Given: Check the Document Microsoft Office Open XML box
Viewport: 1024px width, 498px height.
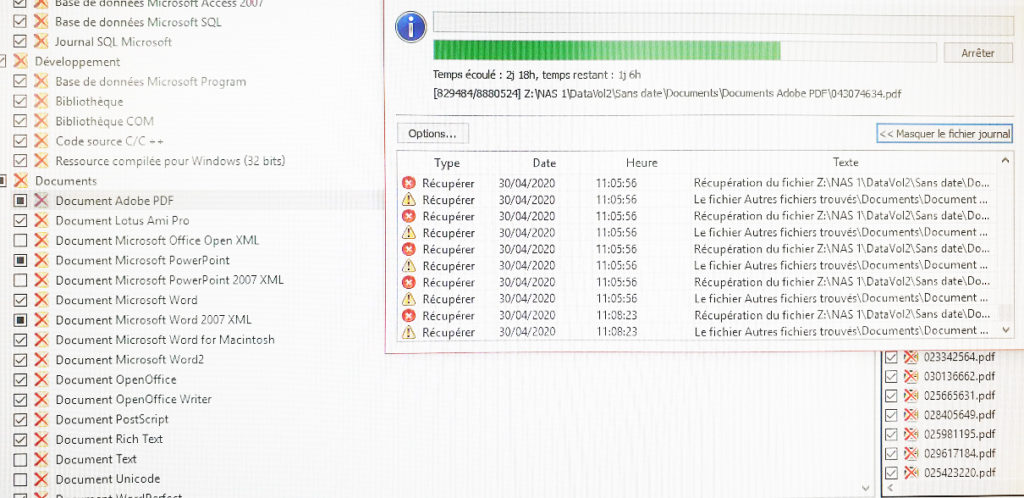Looking at the screenshot, I should [20, 240].
